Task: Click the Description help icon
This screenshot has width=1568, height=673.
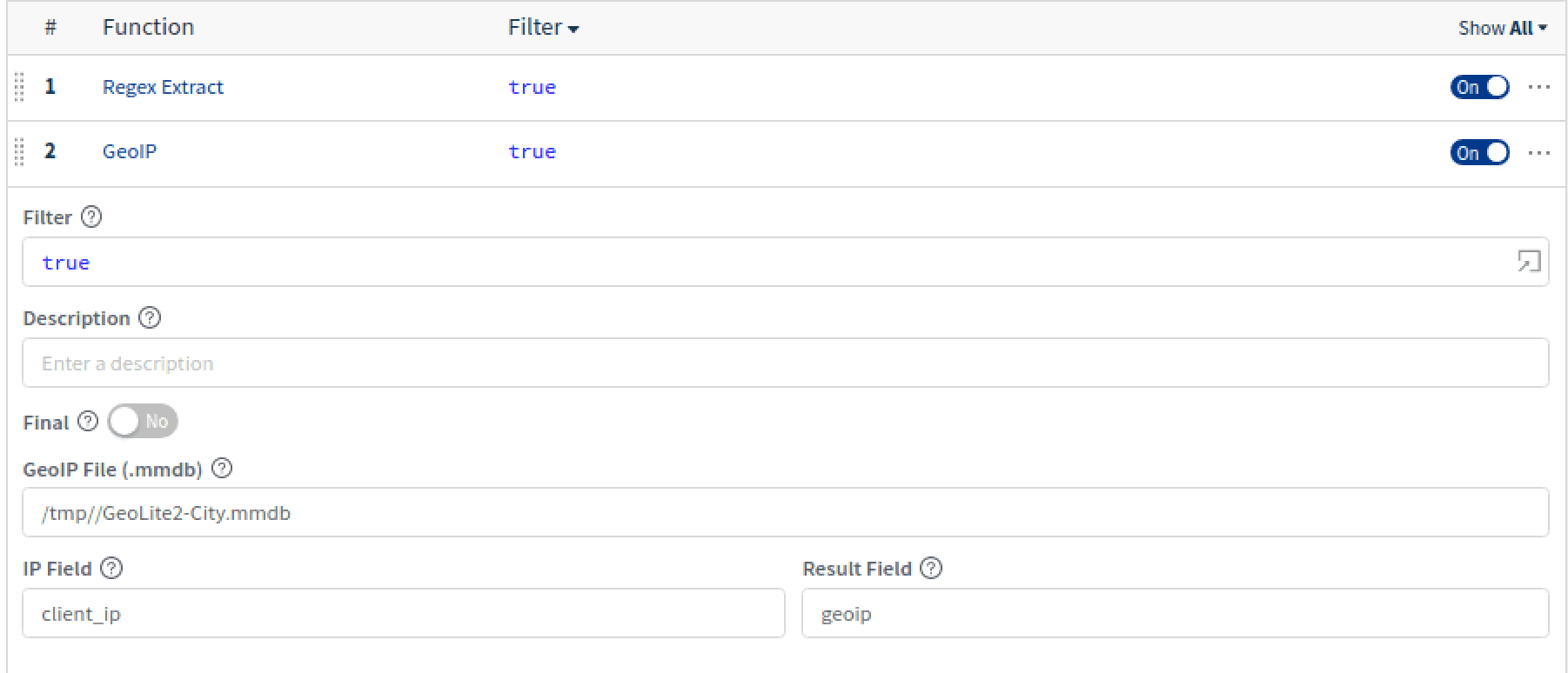Action: 149,317
